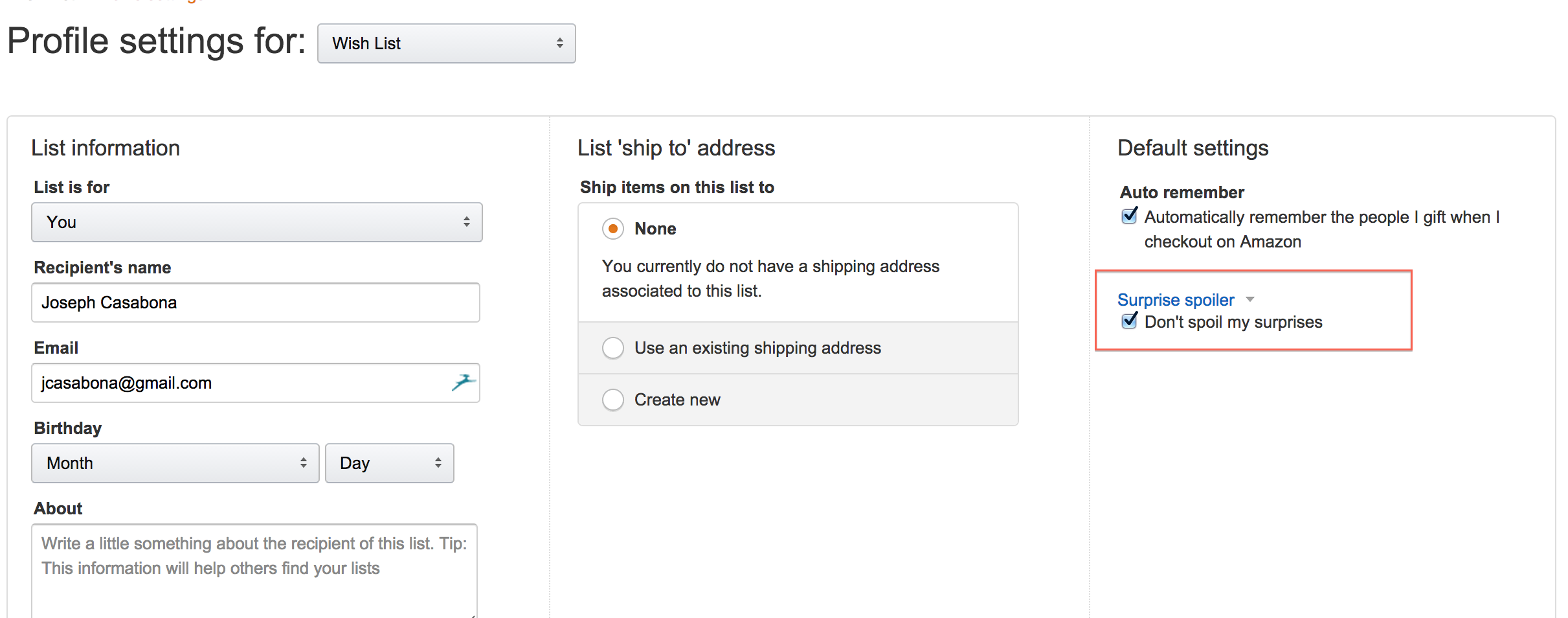Screen dimensions: 1568x618
Task: Select the None shipping option
Action: (x=613, y=229)
